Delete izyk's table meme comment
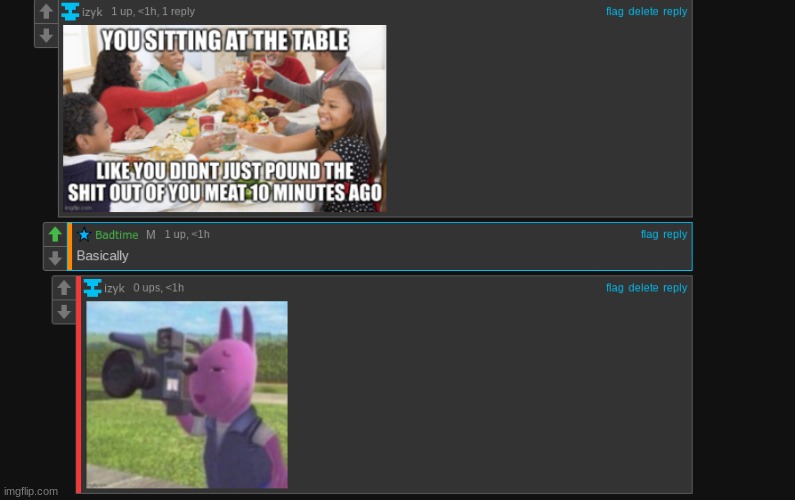 (643, 11)
